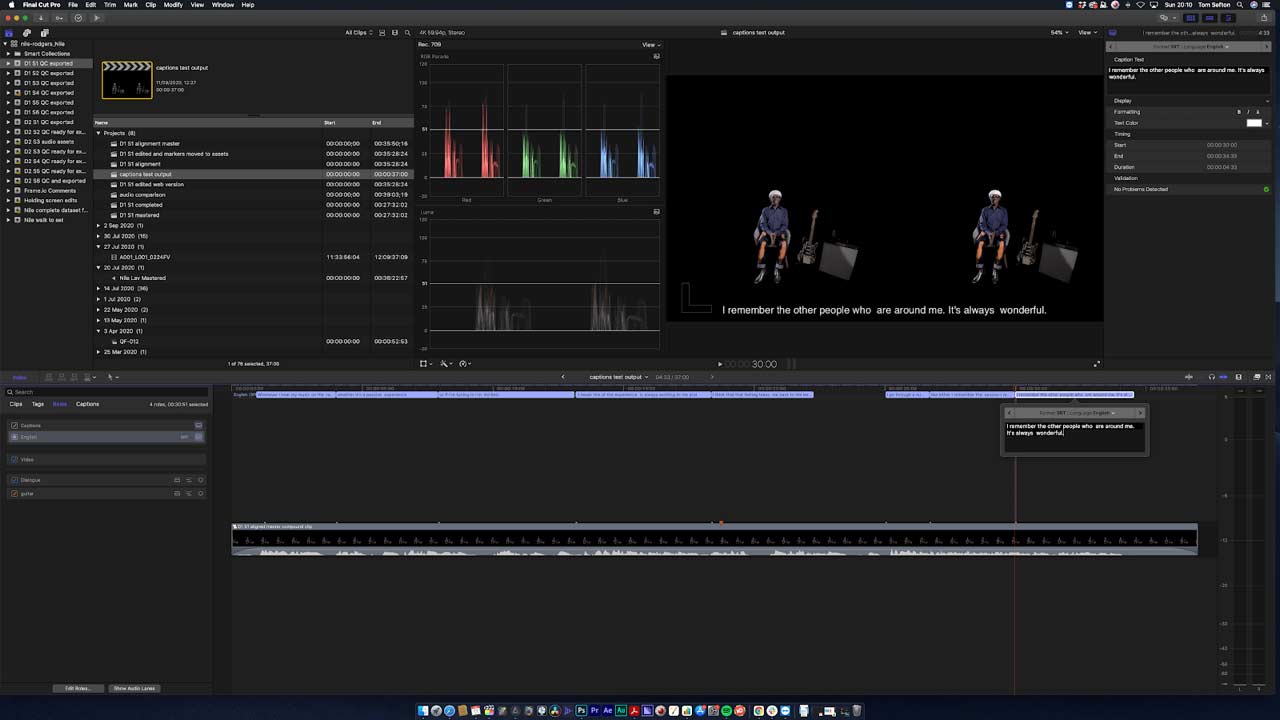Click the Inspector show/hide toolbar icon
The image size is (1280, 720).
click(x=1228, y=18)
